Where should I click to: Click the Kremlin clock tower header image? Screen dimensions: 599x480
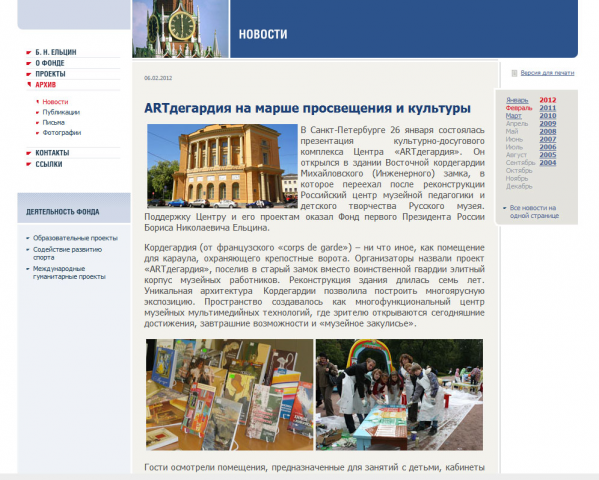click(x=180, y=29)
